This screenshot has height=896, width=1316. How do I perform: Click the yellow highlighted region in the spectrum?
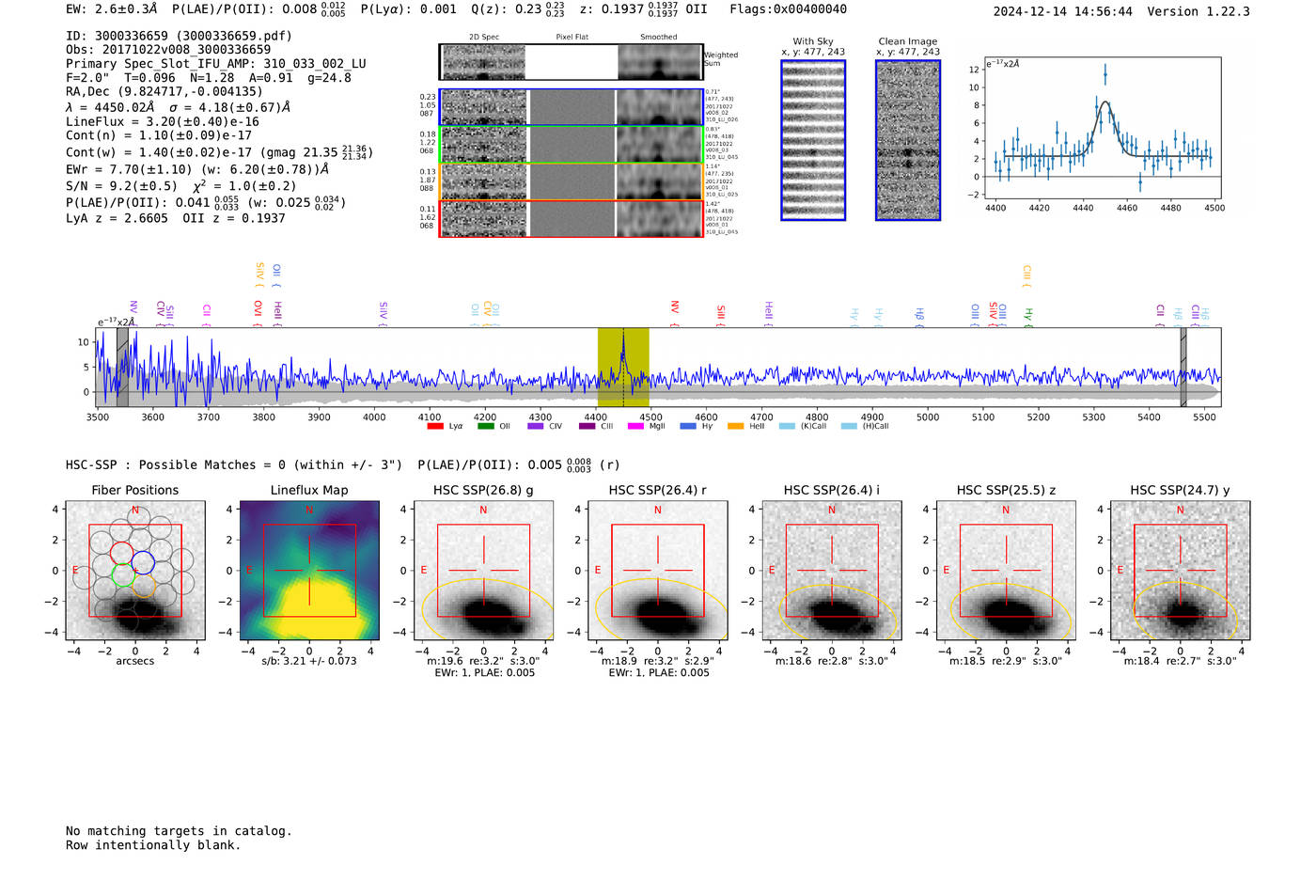coord(623,367)
